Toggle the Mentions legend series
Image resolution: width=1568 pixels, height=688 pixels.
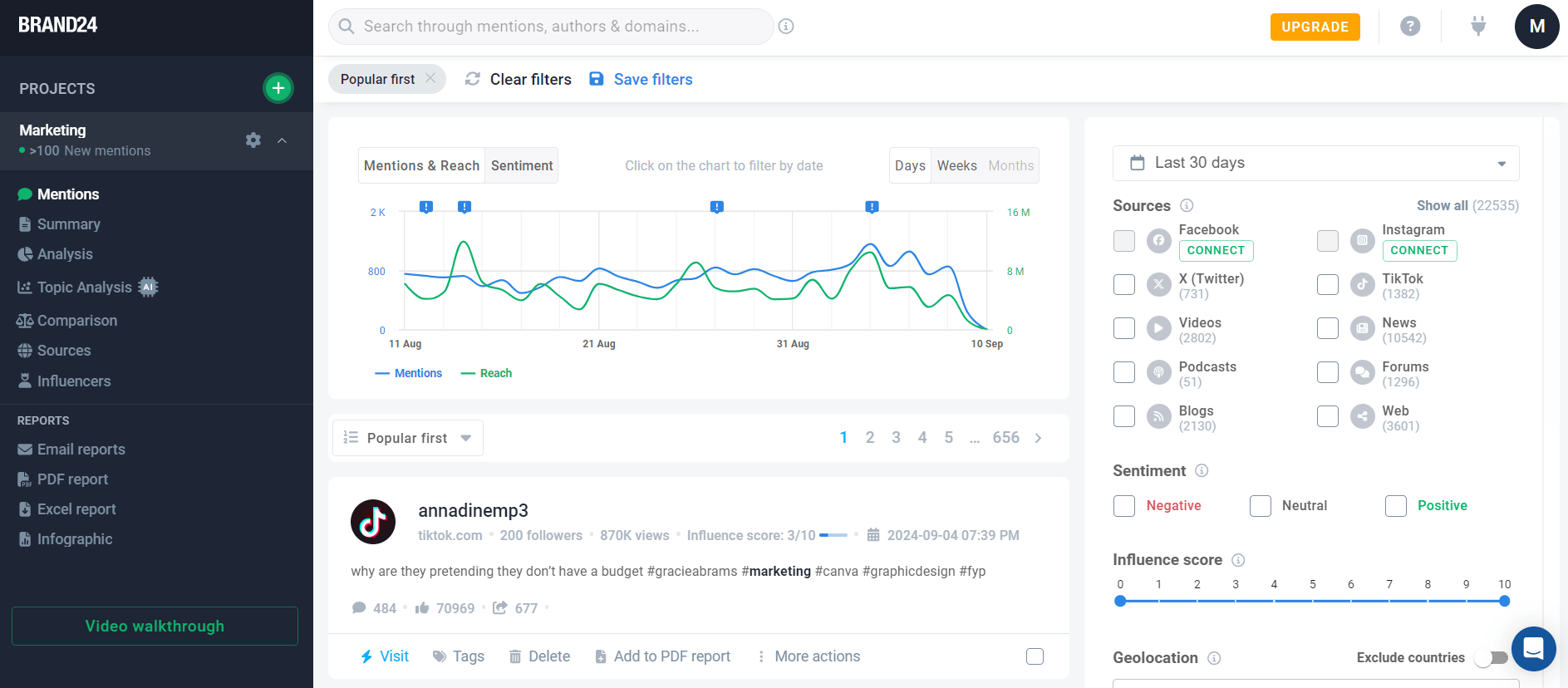coord(409,373)
